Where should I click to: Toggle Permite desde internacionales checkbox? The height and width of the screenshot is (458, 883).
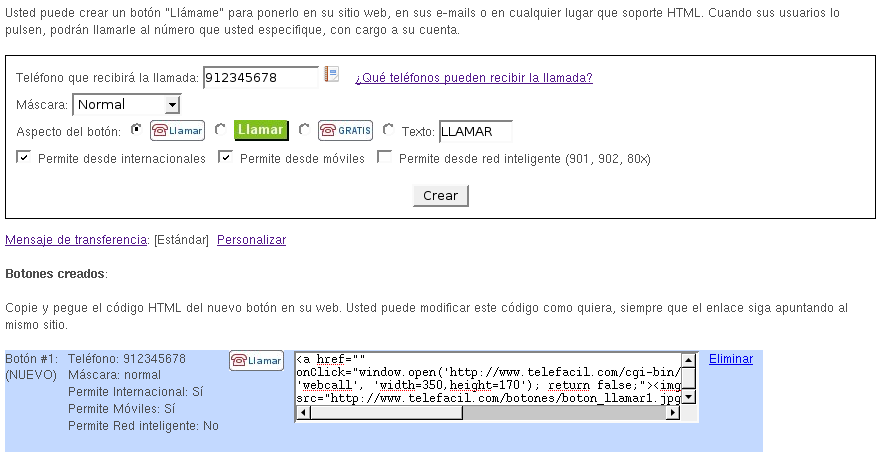[23, 157]
